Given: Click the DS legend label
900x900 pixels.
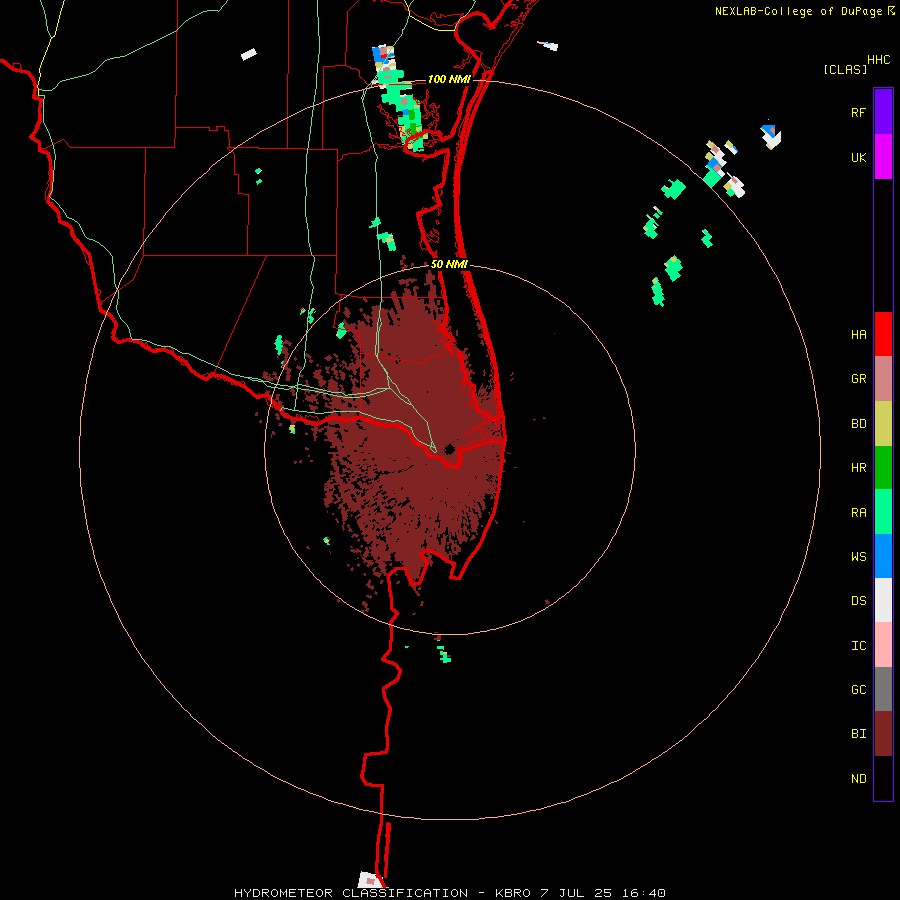Looking at the screenshot, I should pos(858,601).
